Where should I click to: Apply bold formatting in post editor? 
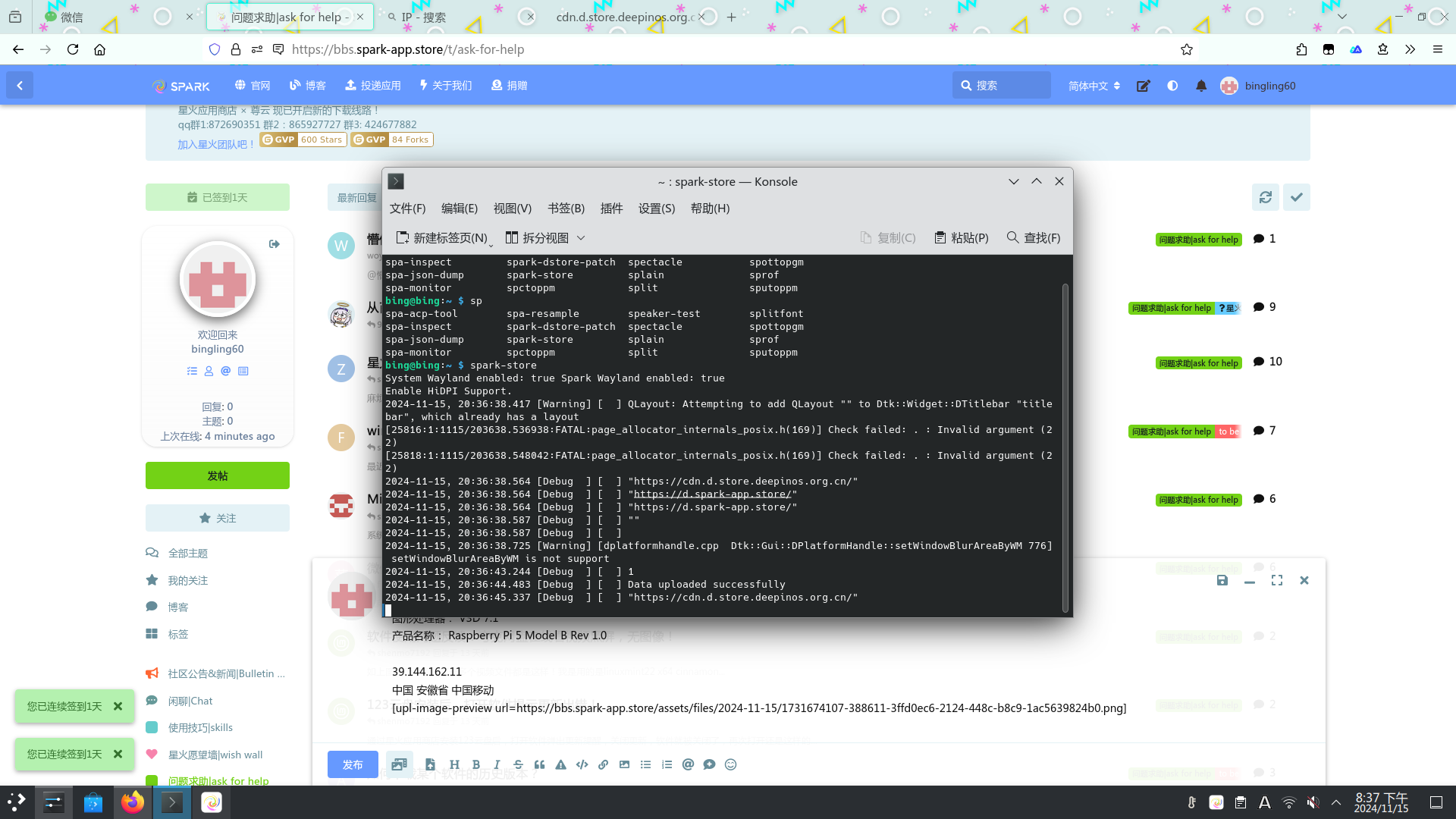pyautogui.click(x=475, y=764)
